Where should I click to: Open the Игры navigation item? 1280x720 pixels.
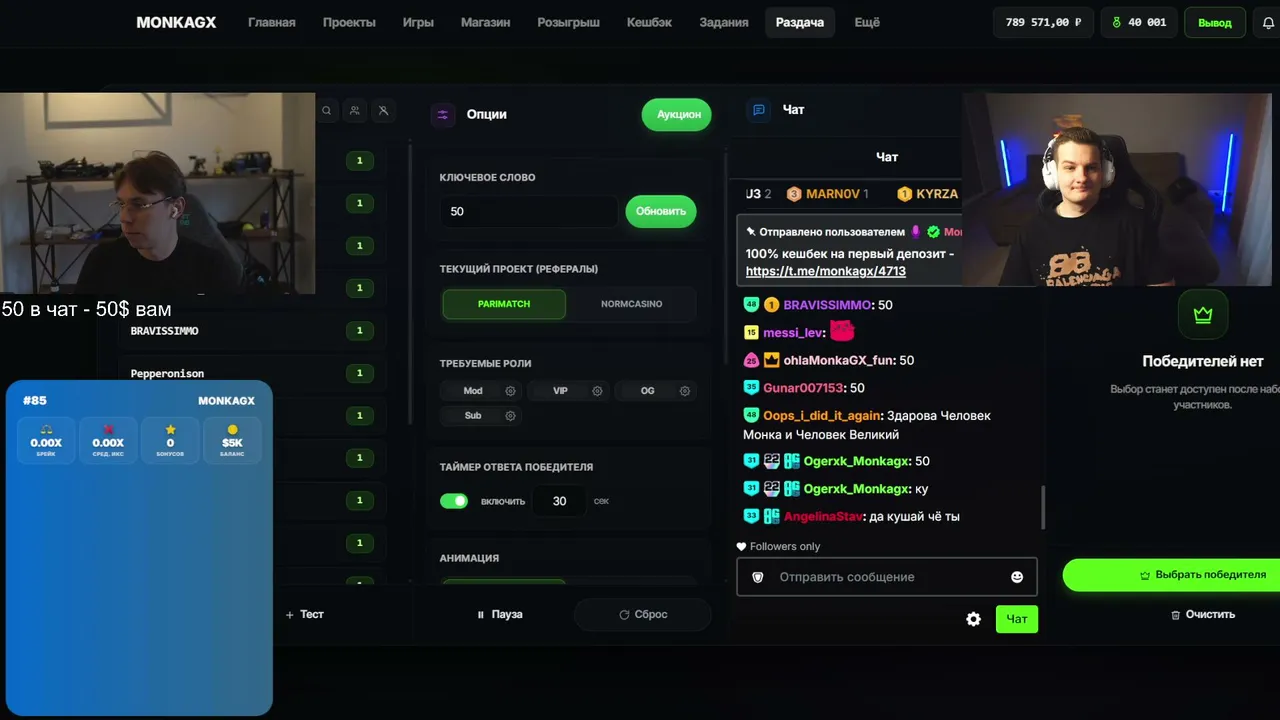[x=418, y=22]
